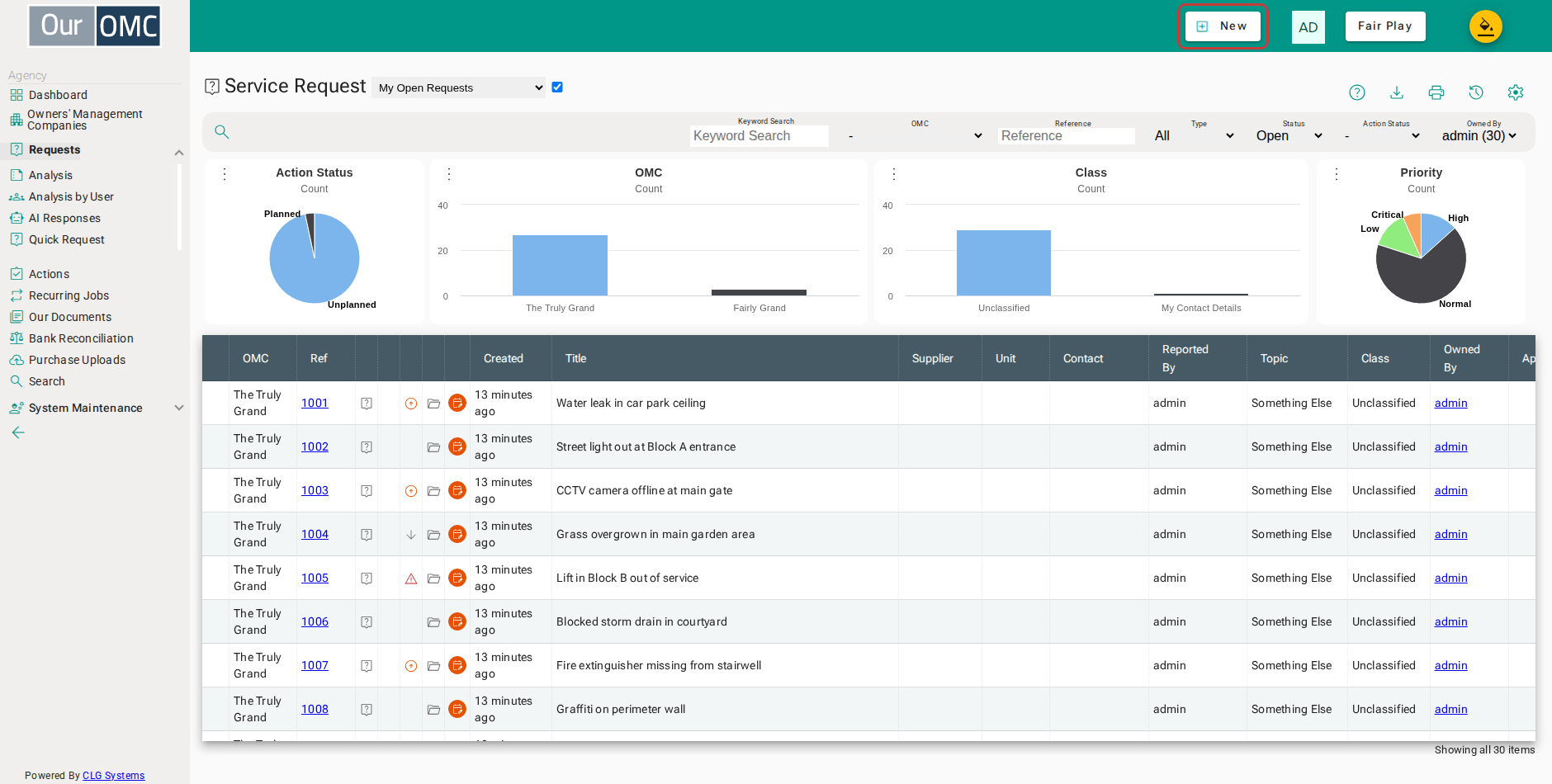Open the My Open Requests view dropdown
The height and width of the screenshot is (784, 1552).
458,87
